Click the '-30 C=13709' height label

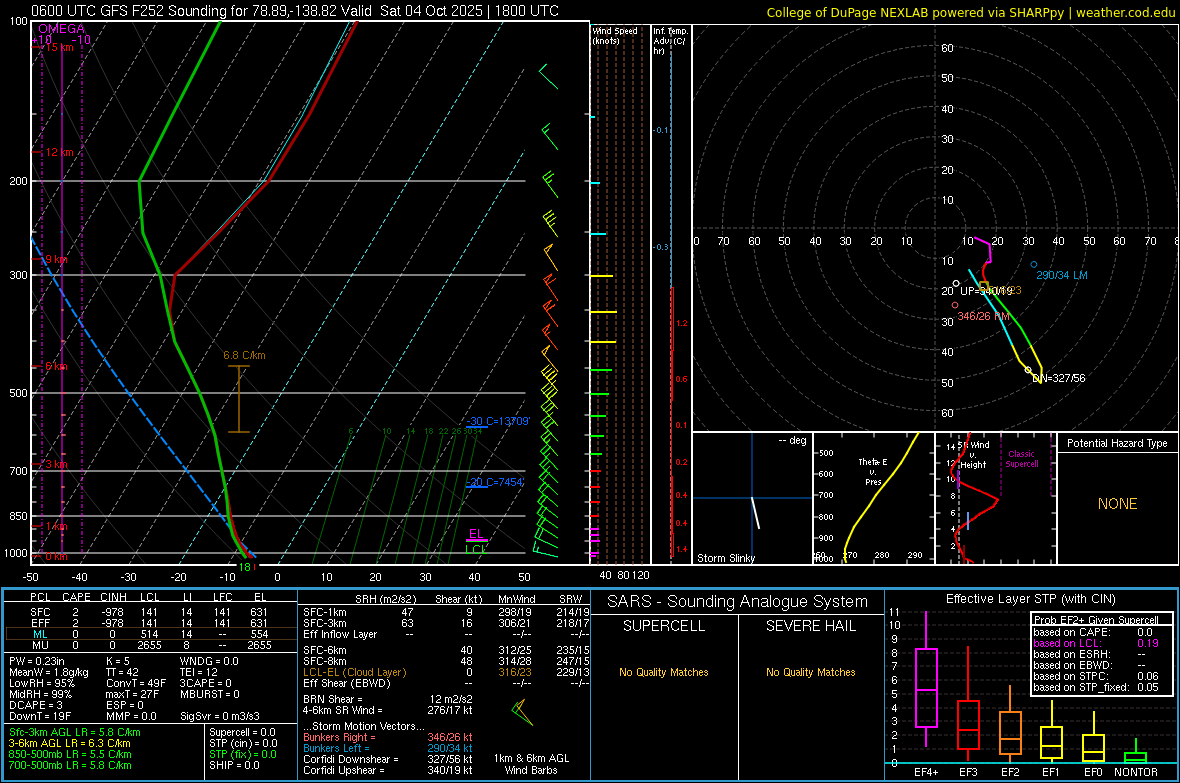[x=497, y=421]
